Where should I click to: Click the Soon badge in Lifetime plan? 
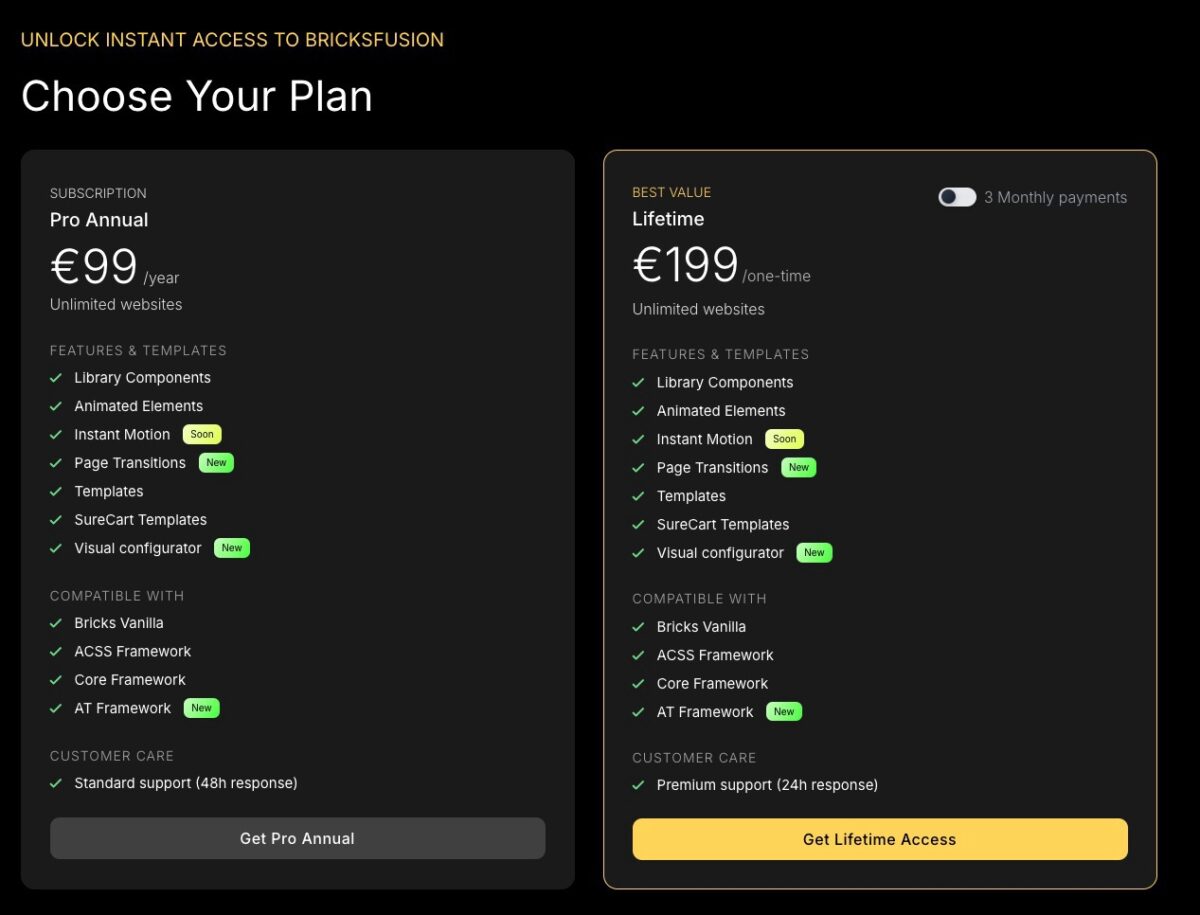pyautogui.click(x=785, y=439)
